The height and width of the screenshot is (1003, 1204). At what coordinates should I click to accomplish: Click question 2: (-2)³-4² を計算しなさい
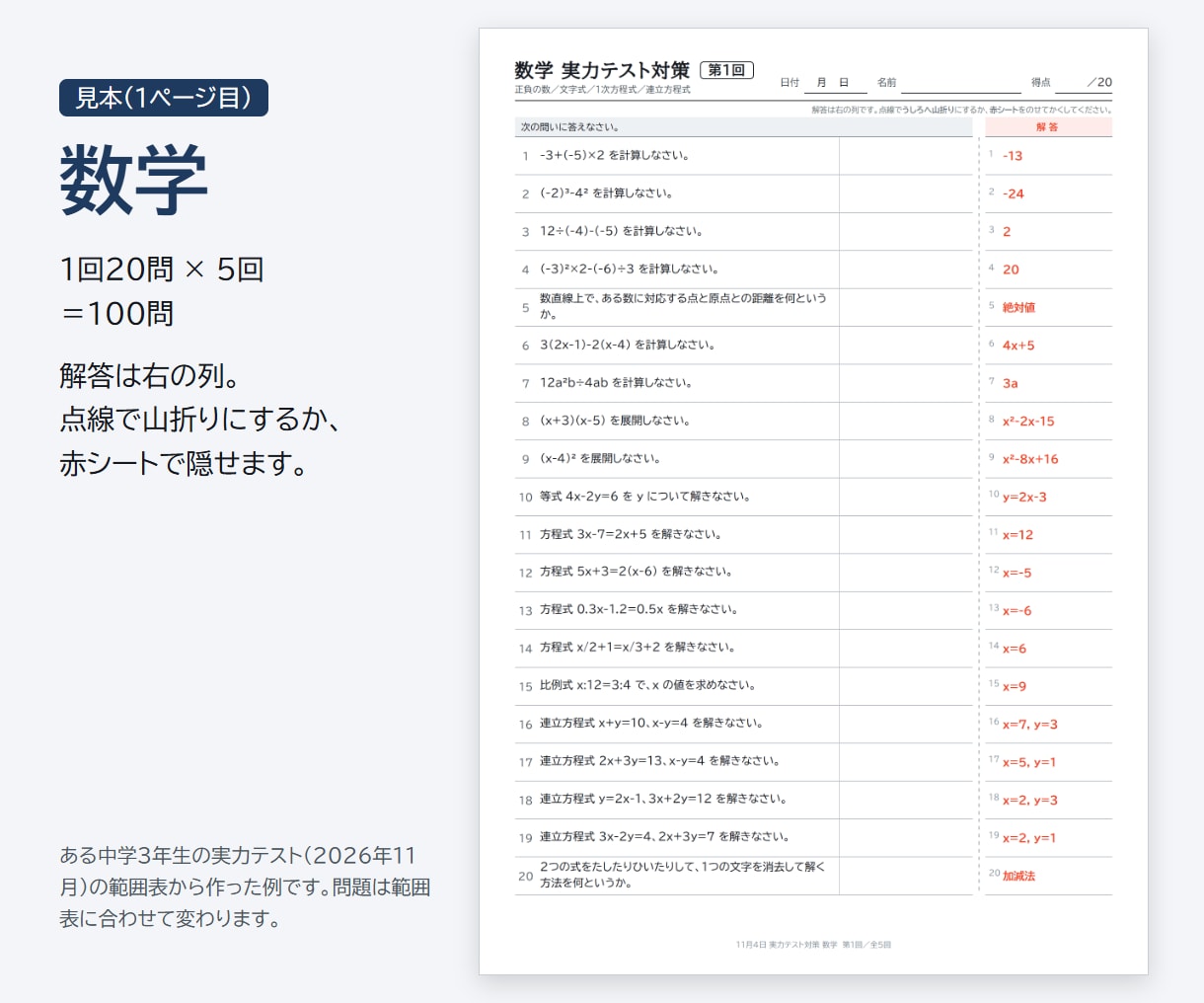pyautogui.click(x=606, y=193)
